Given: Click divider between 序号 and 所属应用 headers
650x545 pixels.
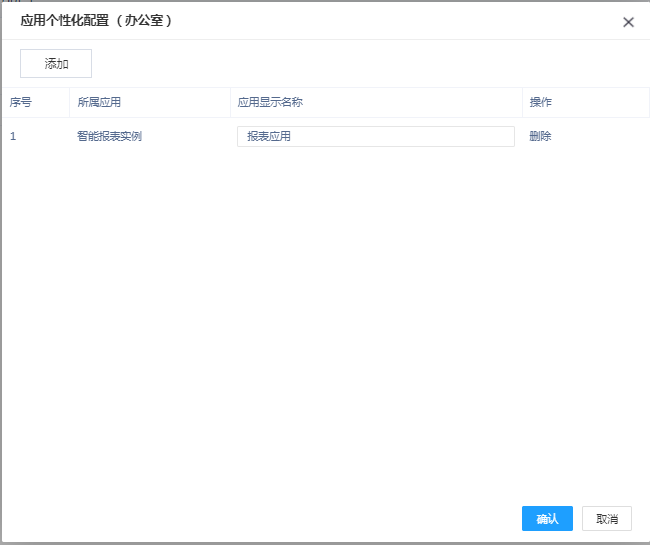Looking at the screenshot, I should pyautogui.click(x=69, y=102).
